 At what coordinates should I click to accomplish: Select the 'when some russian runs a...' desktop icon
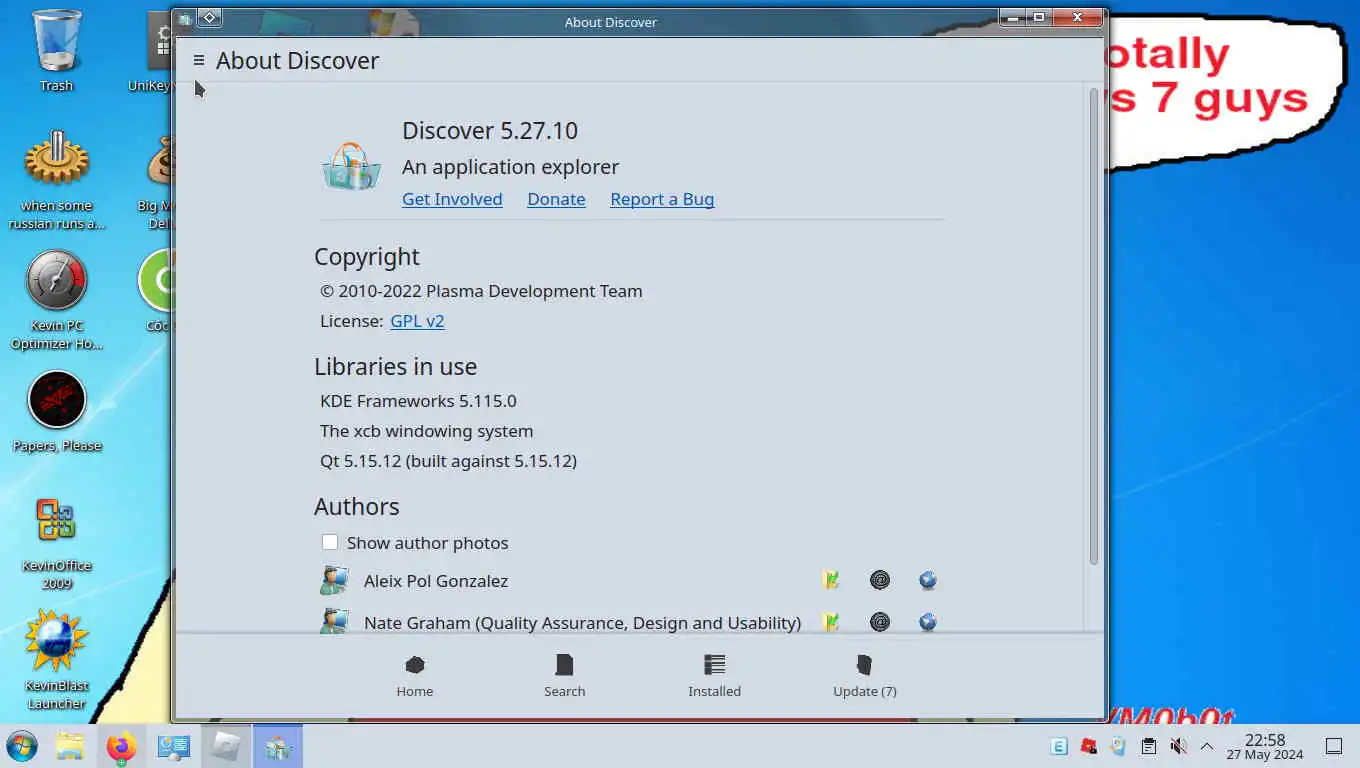pos(57,180)
